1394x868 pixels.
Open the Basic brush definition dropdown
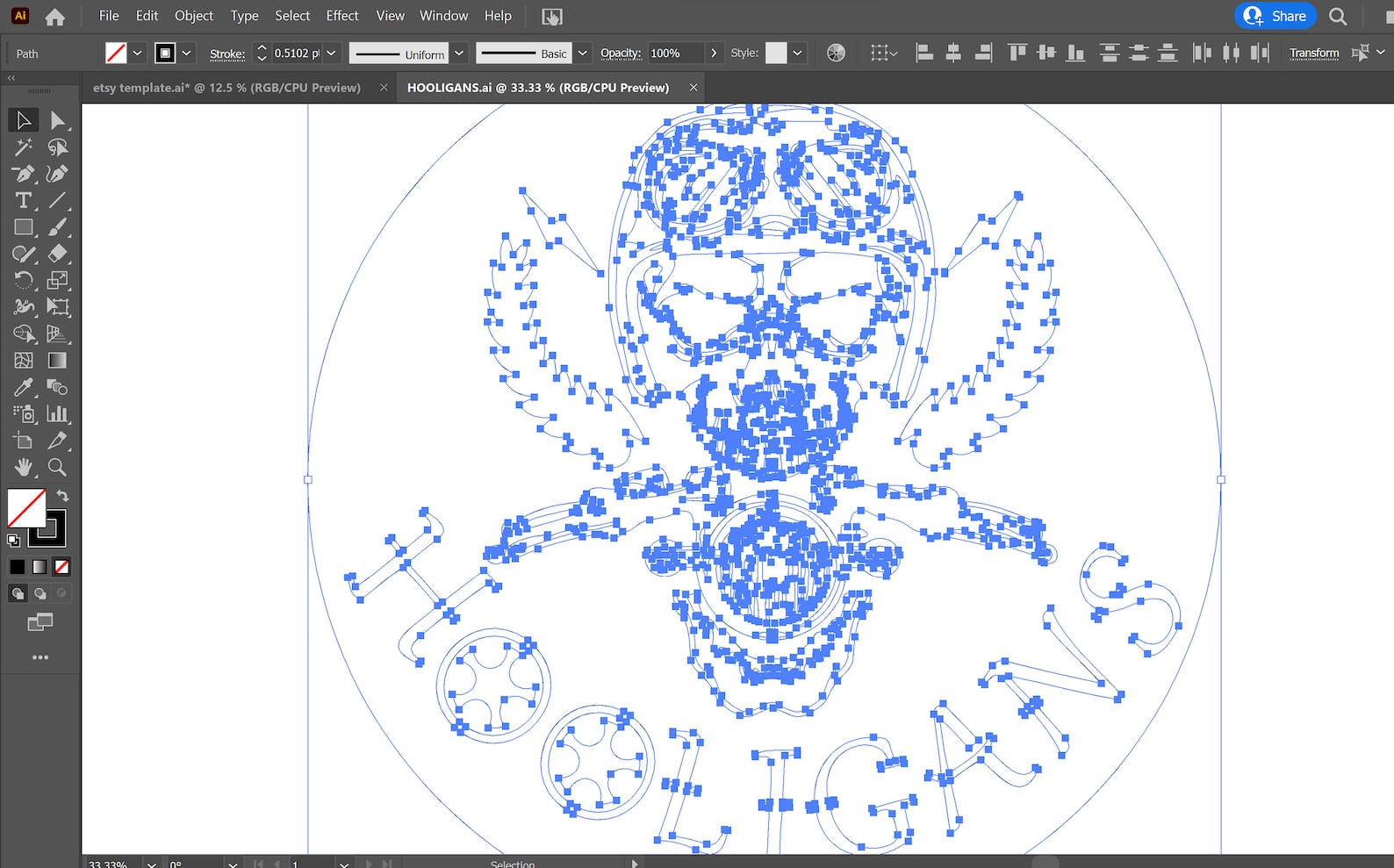click(582, 54)
